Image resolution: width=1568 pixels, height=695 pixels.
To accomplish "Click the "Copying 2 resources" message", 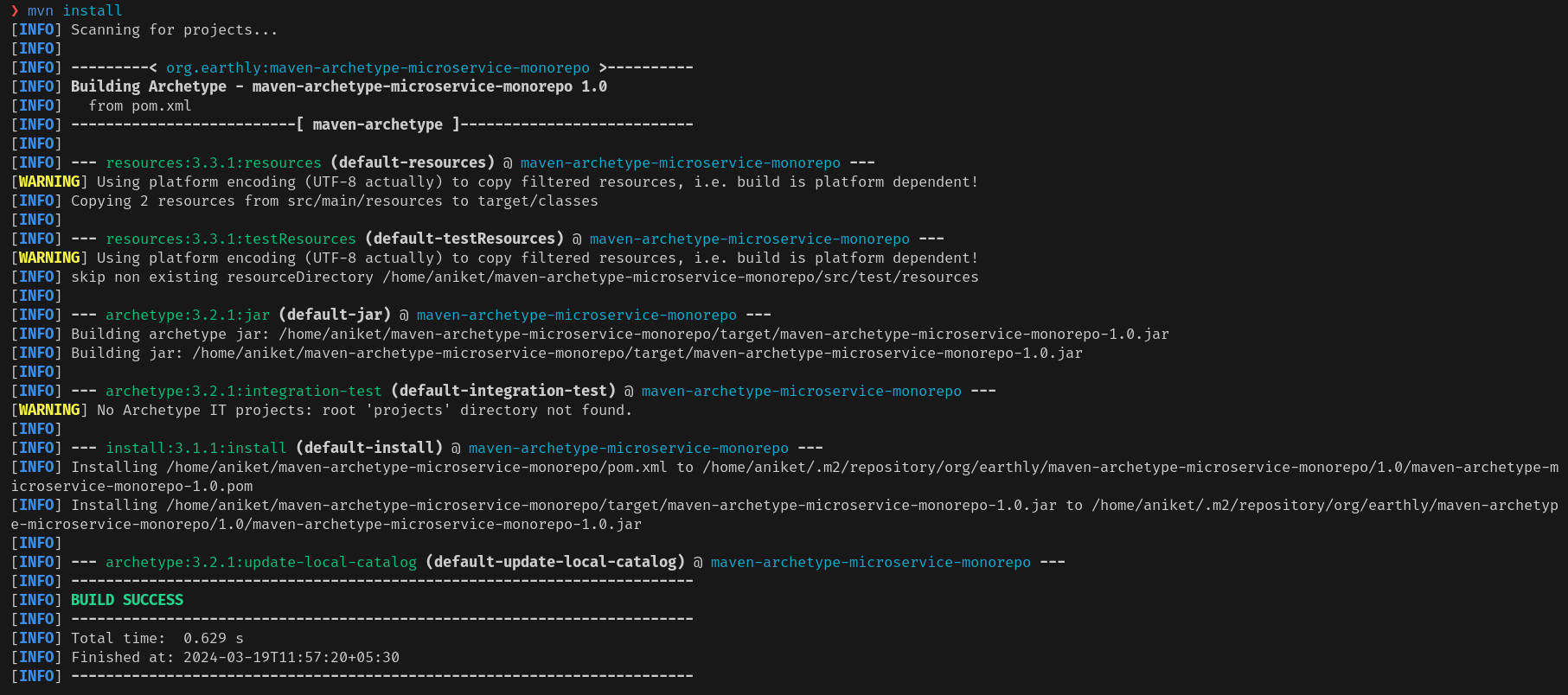I will point(334,201).
